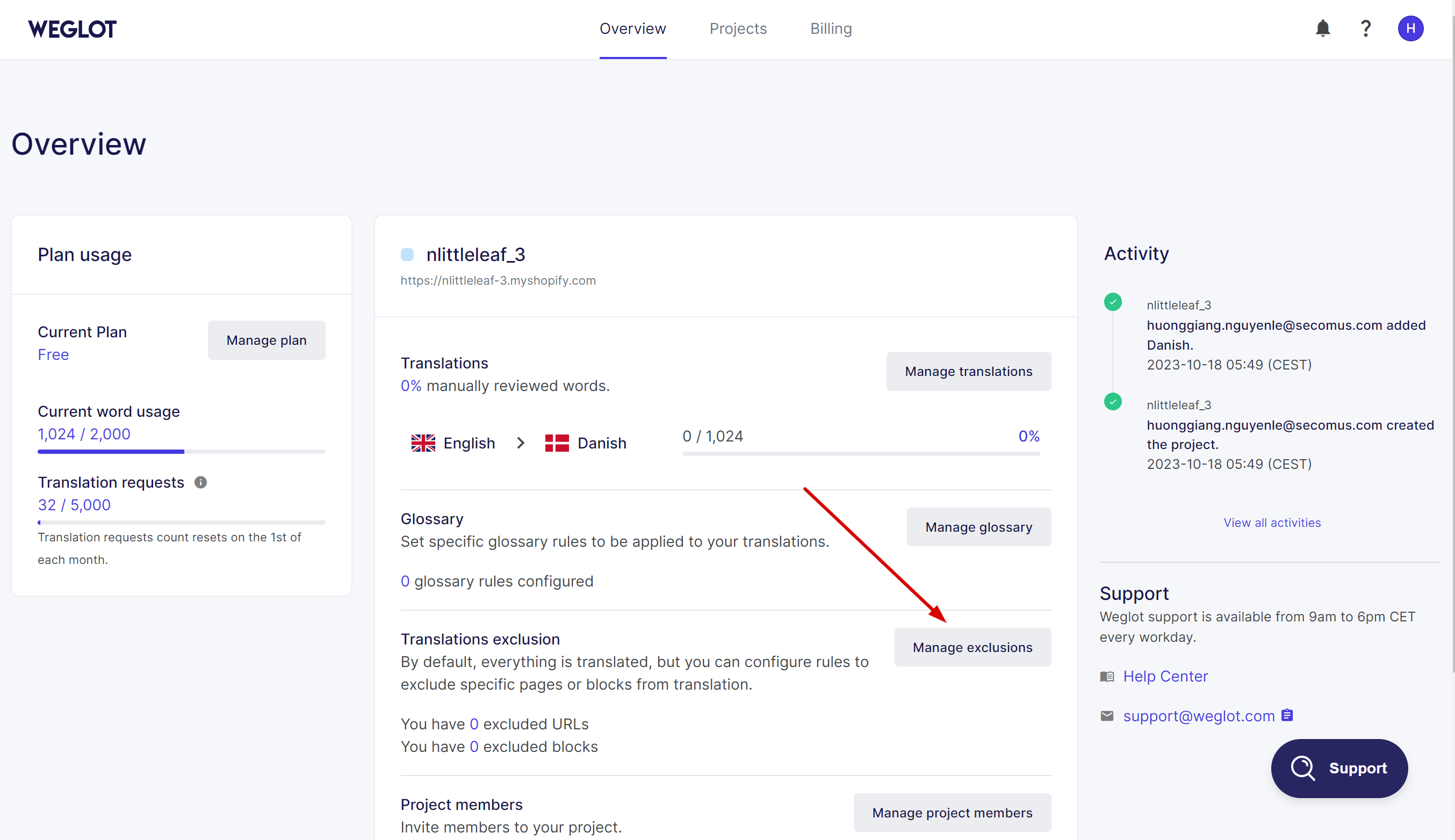Click 'You have 0 excluded URLs' text

point(494,724)
